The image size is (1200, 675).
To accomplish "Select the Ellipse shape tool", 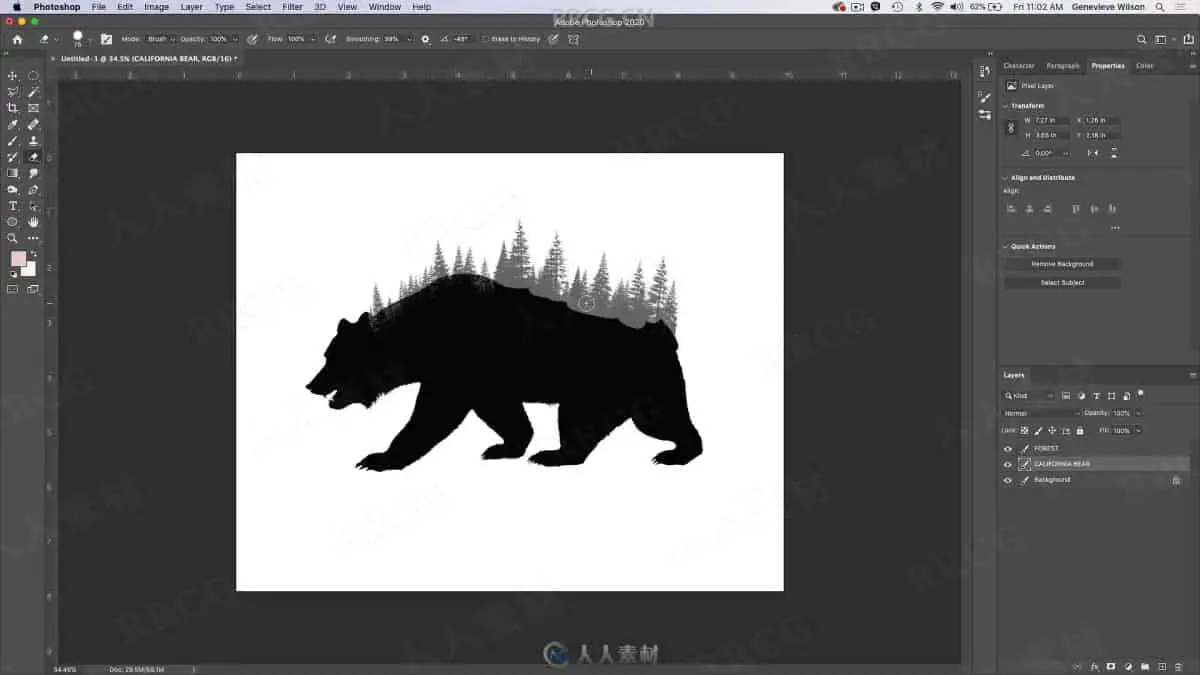I will tap(13, 222).
